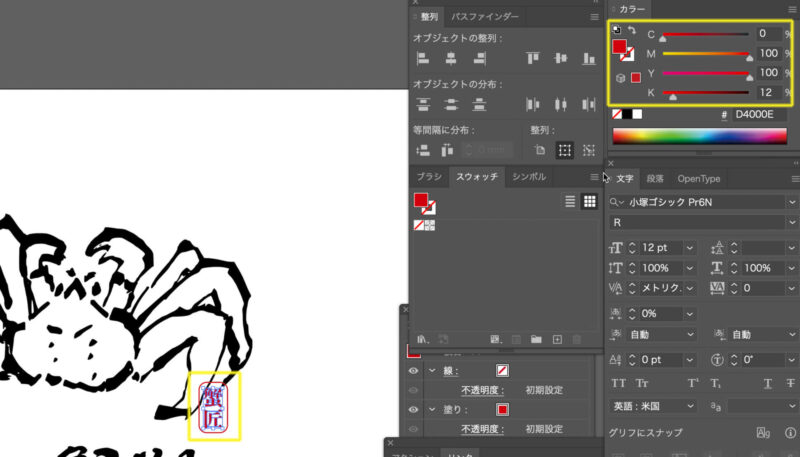
Task: Open the 不透明度 link under 塗り
Action: tap(482, 429)
